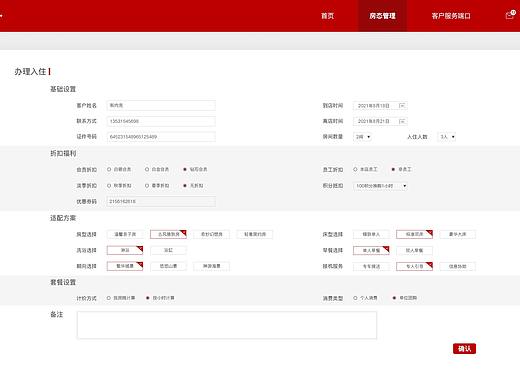Screen dimensions: 520x390
Task: Choose 双人早餐 under 早餐选择
Action: tap(414, 250)
